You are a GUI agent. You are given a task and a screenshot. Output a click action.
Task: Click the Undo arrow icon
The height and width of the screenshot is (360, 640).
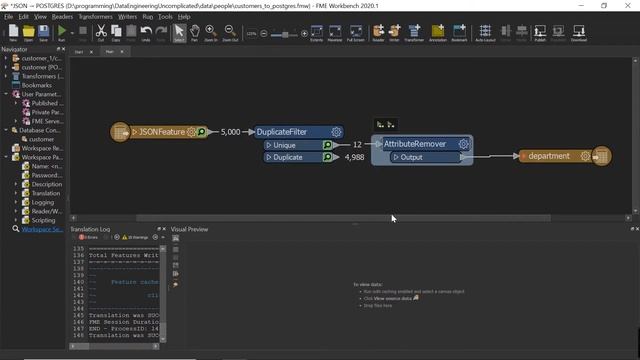tap(146, 32)
